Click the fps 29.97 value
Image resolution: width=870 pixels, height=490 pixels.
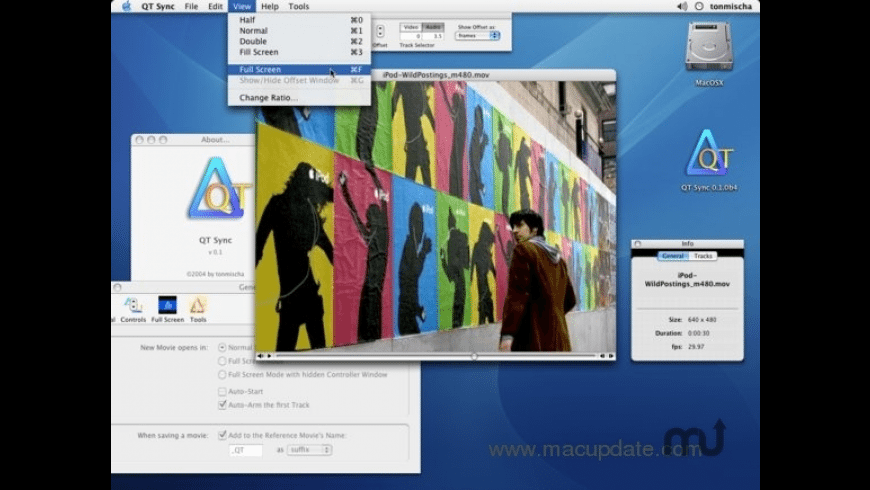[x=696, y=346]
